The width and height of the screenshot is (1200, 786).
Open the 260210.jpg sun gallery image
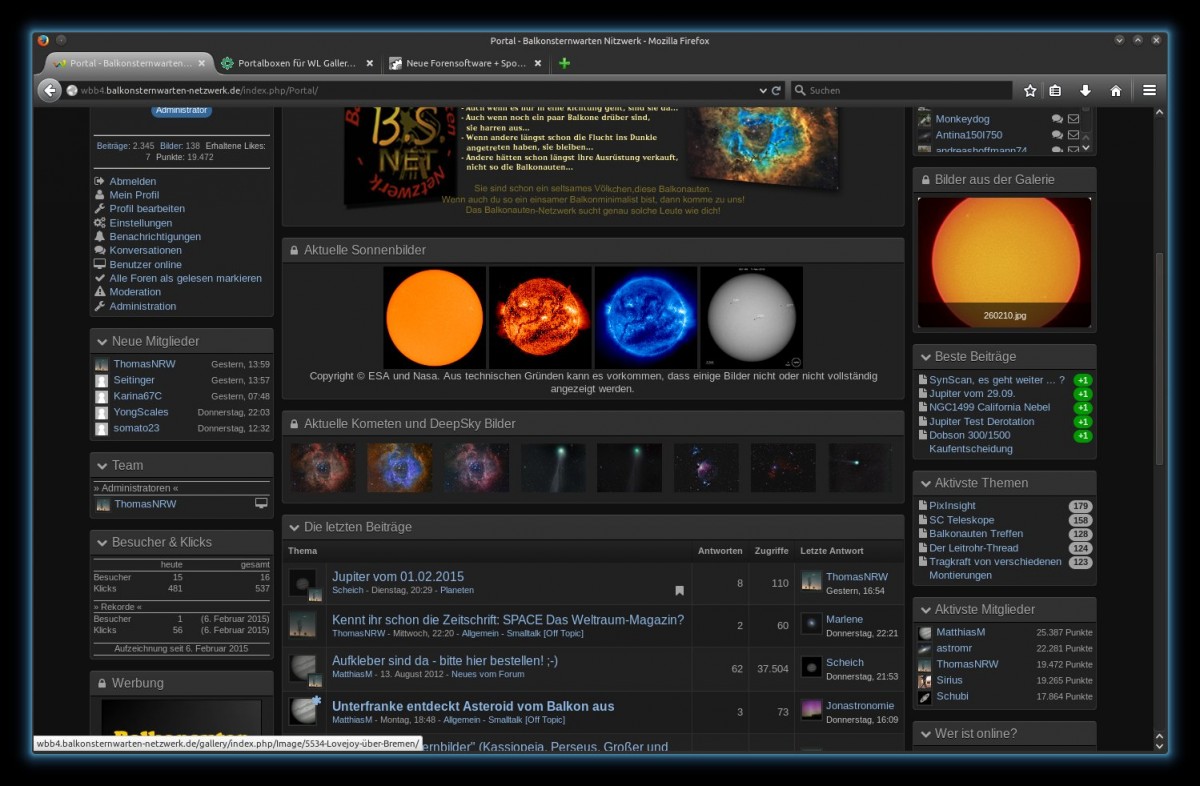[x=1004, y=262]
